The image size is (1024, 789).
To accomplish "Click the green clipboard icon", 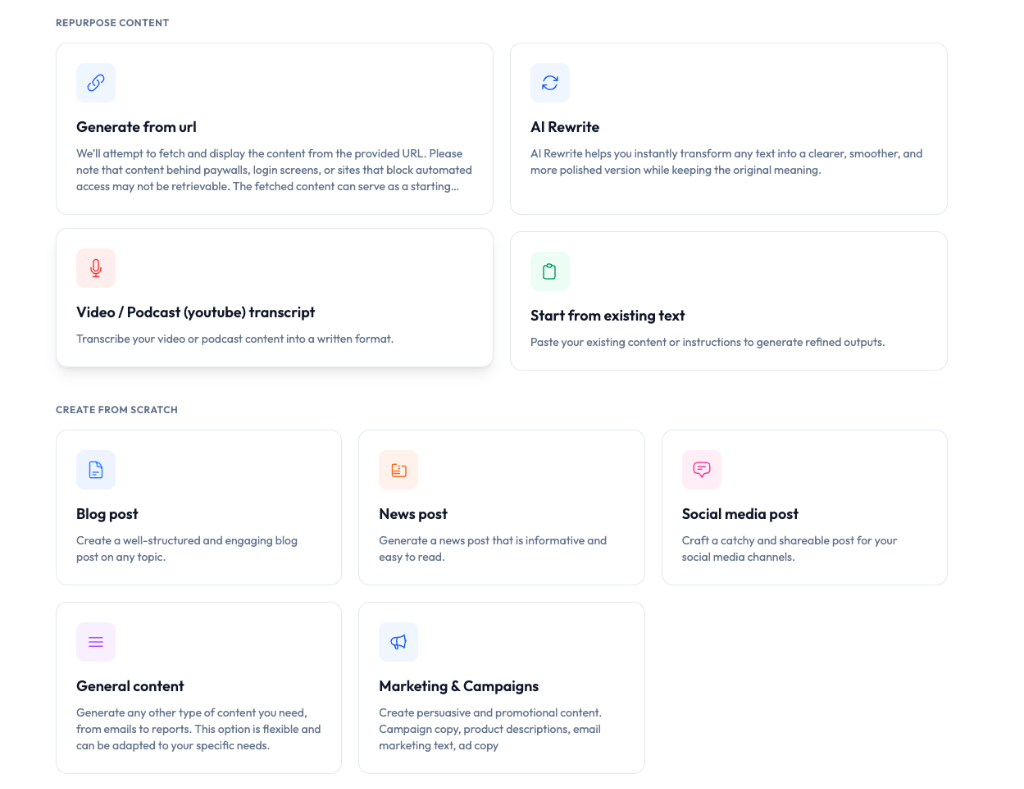I will tap(550, 271).
